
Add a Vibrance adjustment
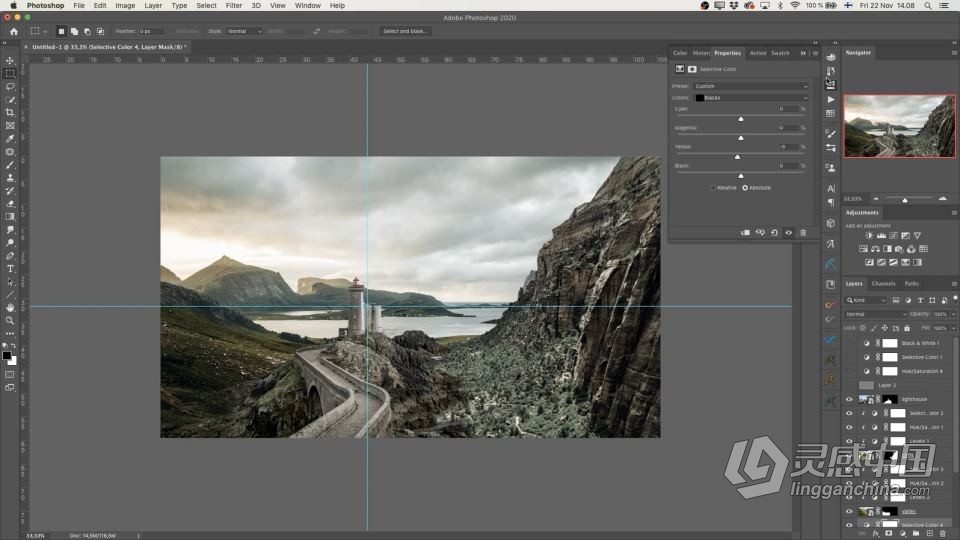[917, 236]
